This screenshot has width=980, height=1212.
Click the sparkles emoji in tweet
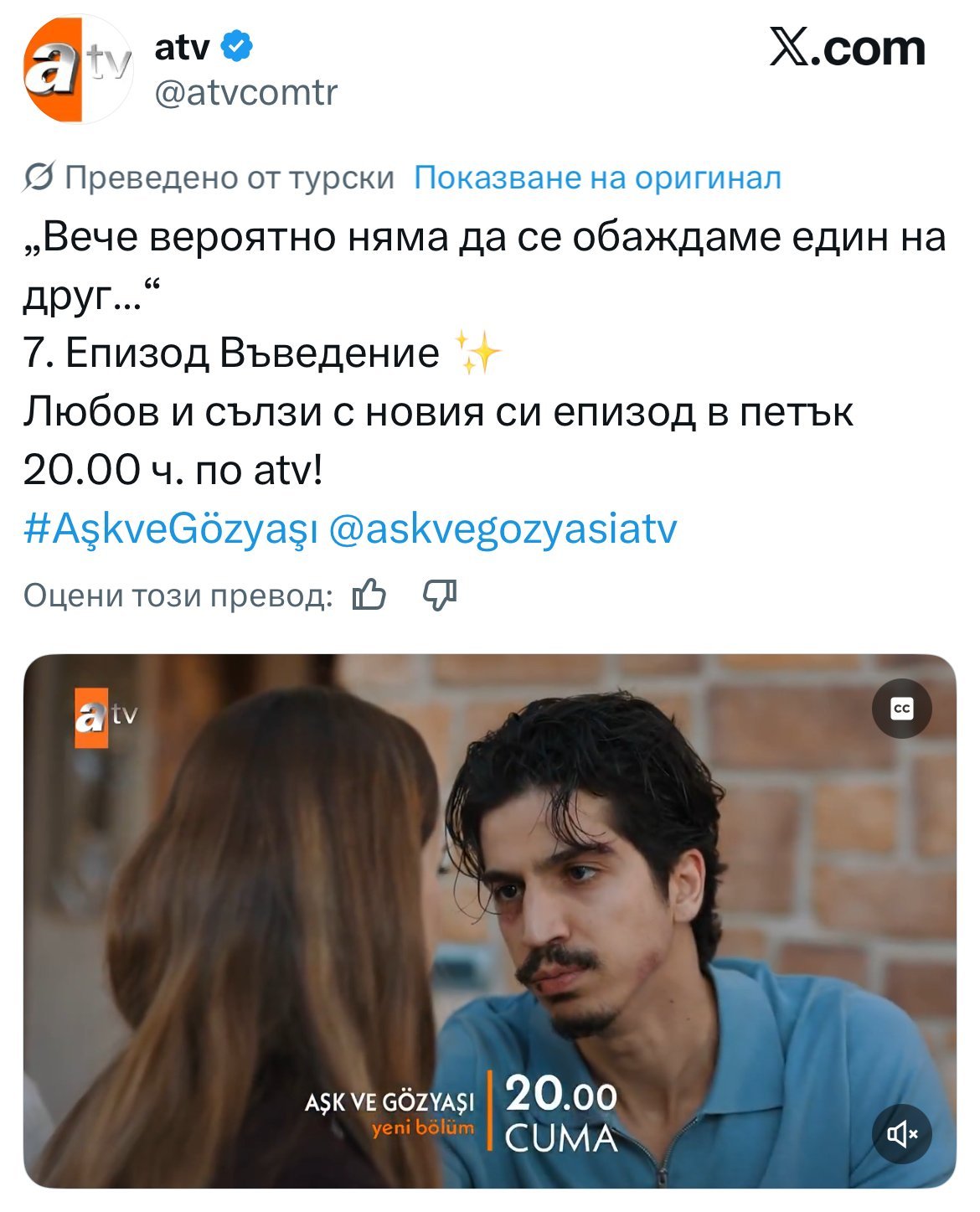pyautogui.click(x=476, y=353)
